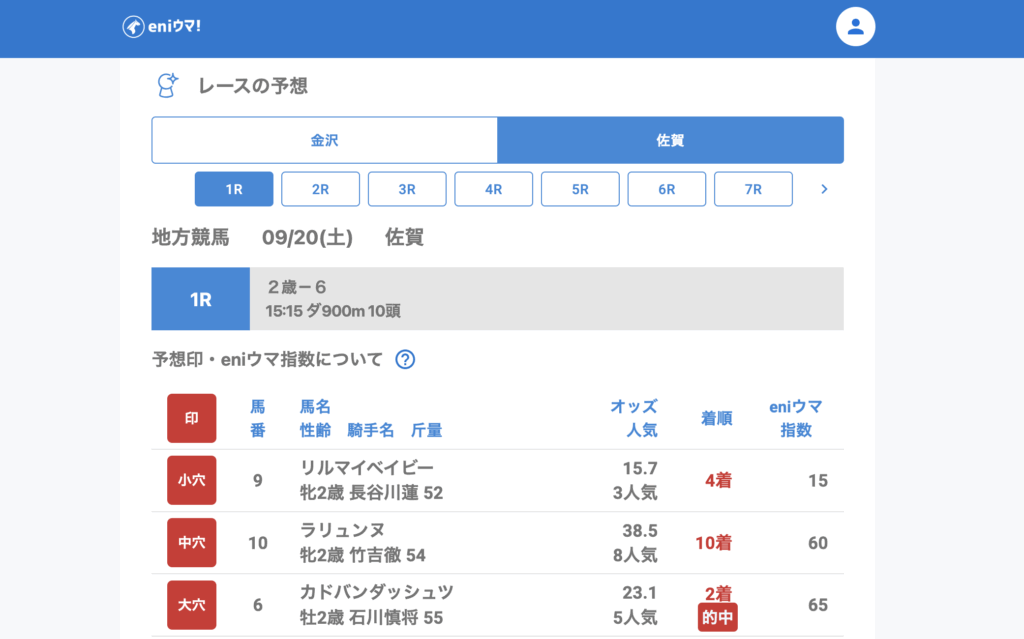The width and height of the screenshot is (1024, 639).
Task: Click the 大穴 mark badge
Action: coord(191,605)
